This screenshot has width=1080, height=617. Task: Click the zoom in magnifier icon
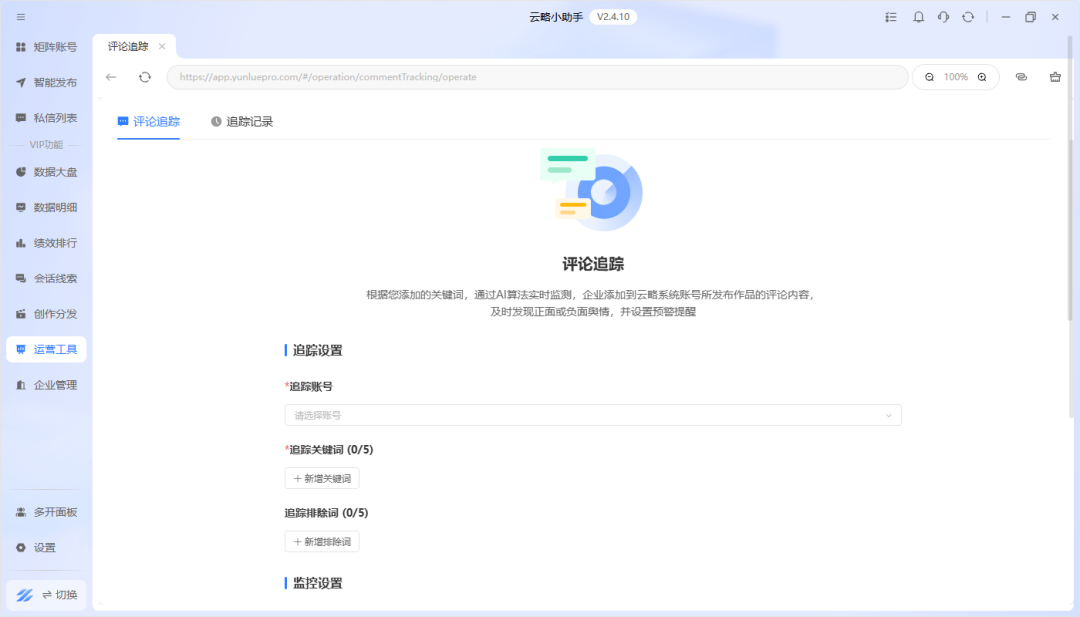point(982,77)
